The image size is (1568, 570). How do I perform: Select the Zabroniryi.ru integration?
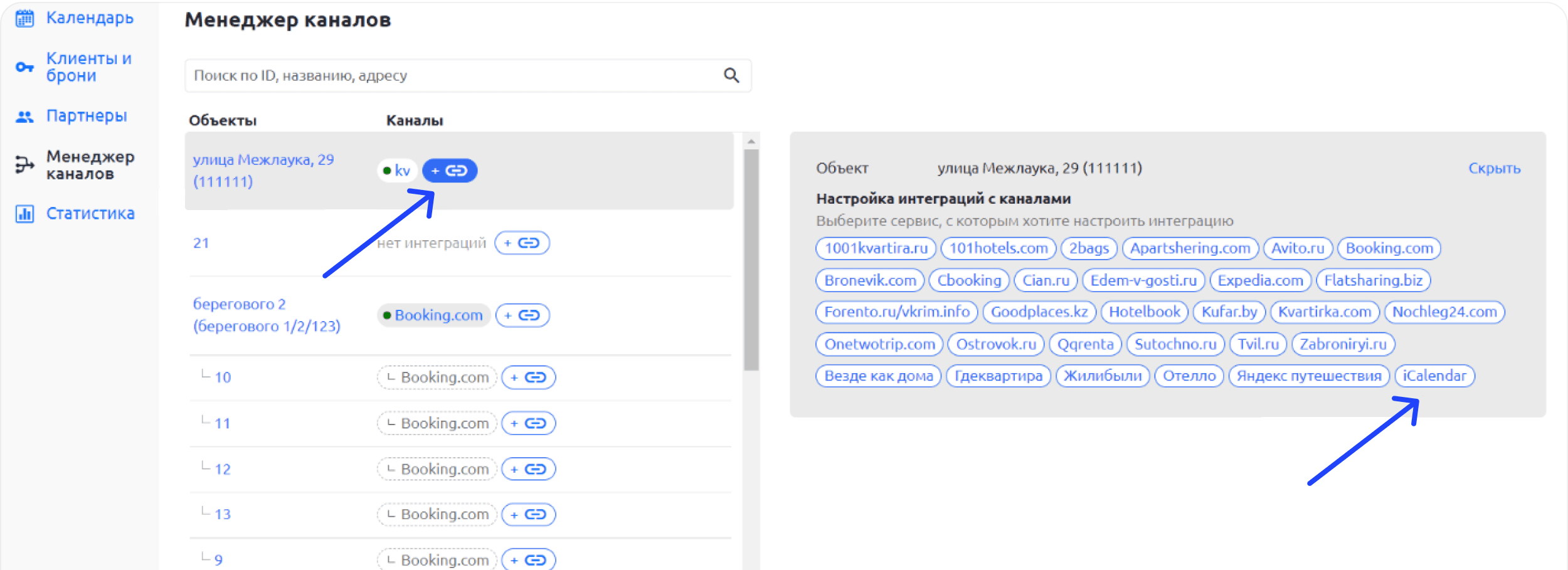[1343, 344]
